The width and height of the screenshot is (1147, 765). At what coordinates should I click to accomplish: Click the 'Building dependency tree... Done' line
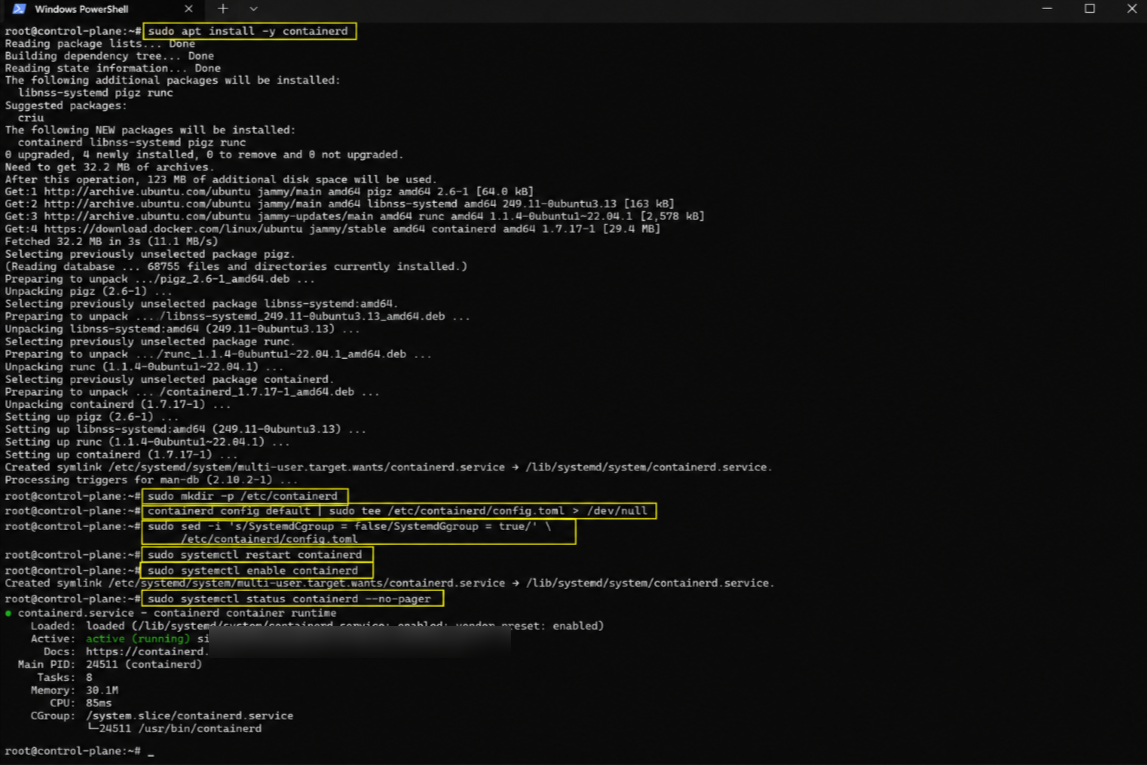tap(110, 56)
